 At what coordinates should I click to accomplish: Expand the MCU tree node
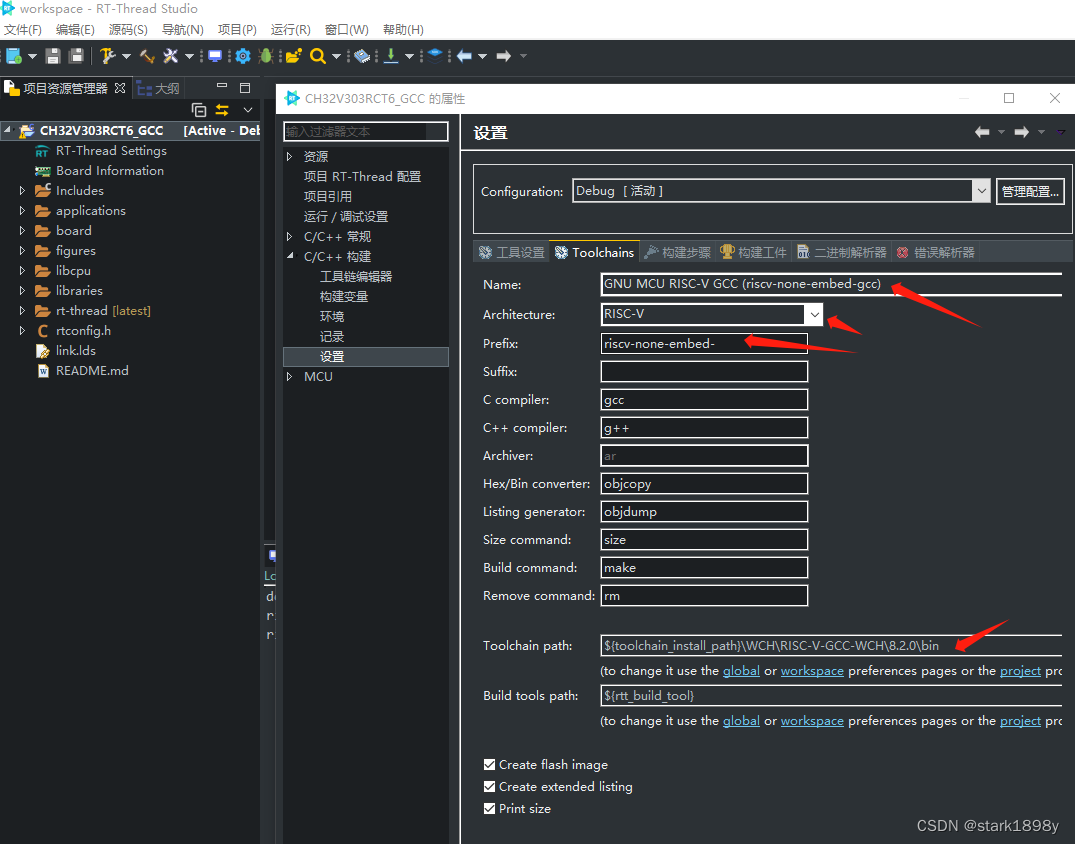290,376
